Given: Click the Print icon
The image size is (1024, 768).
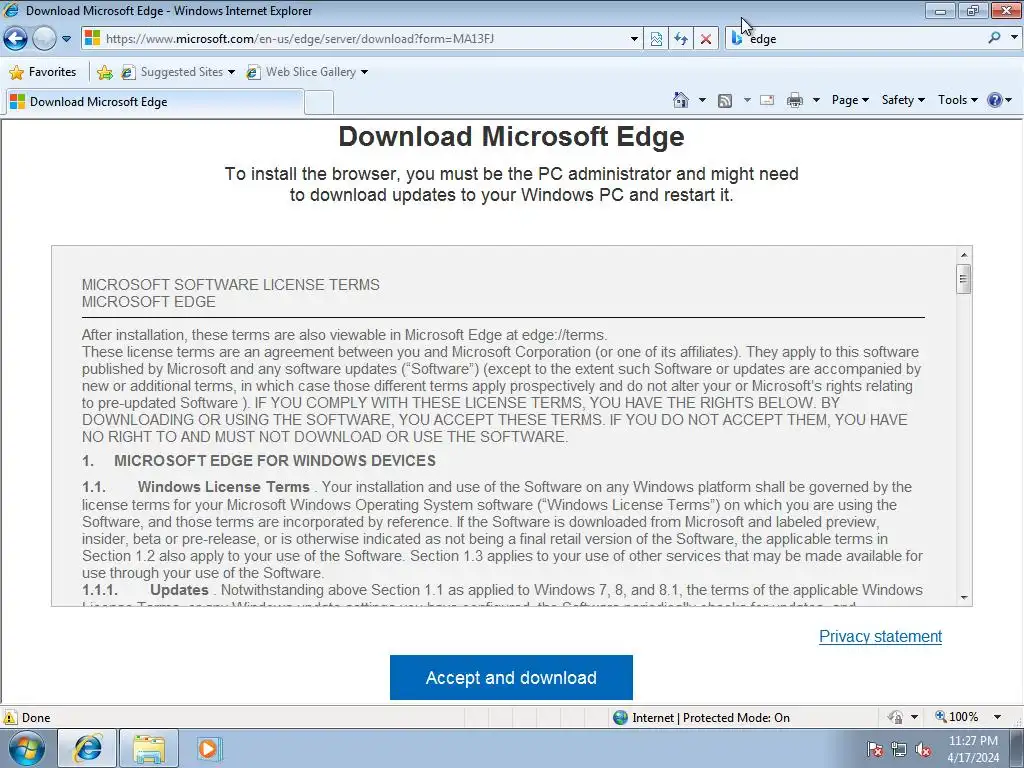Looking at the screenshot, I should (x=795, y=100).
